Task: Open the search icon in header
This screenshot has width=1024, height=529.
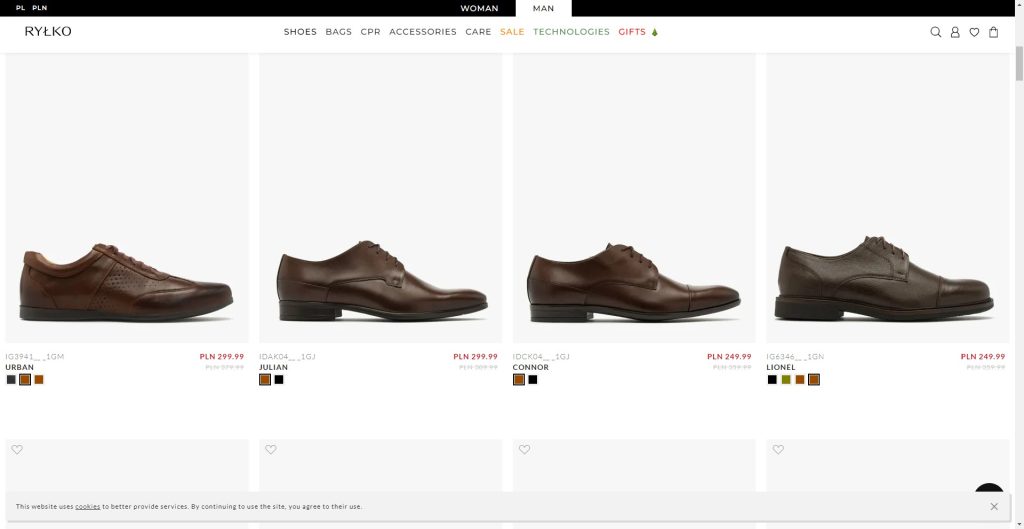Action: tap(935, 32)
